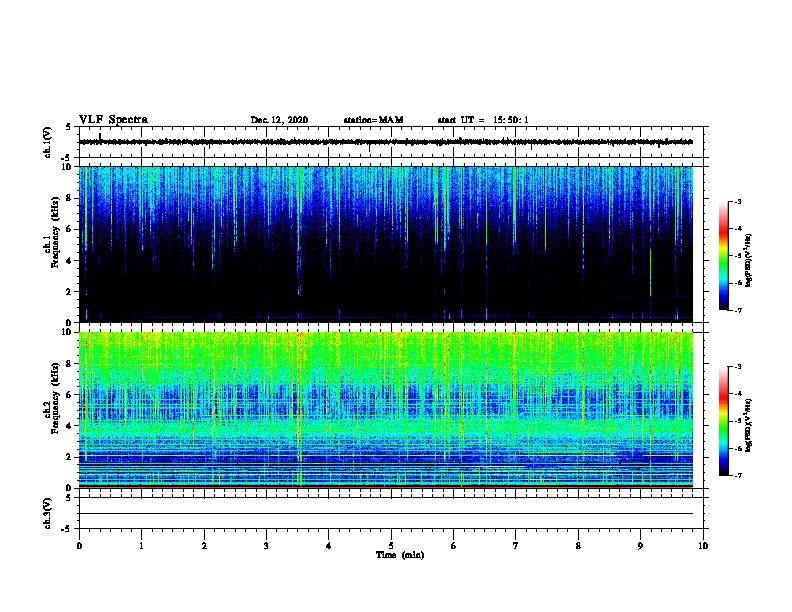Screen dimensions: 792x612
Task: Click the "ch.3(V)" axis label
Action: pos(48,513)
